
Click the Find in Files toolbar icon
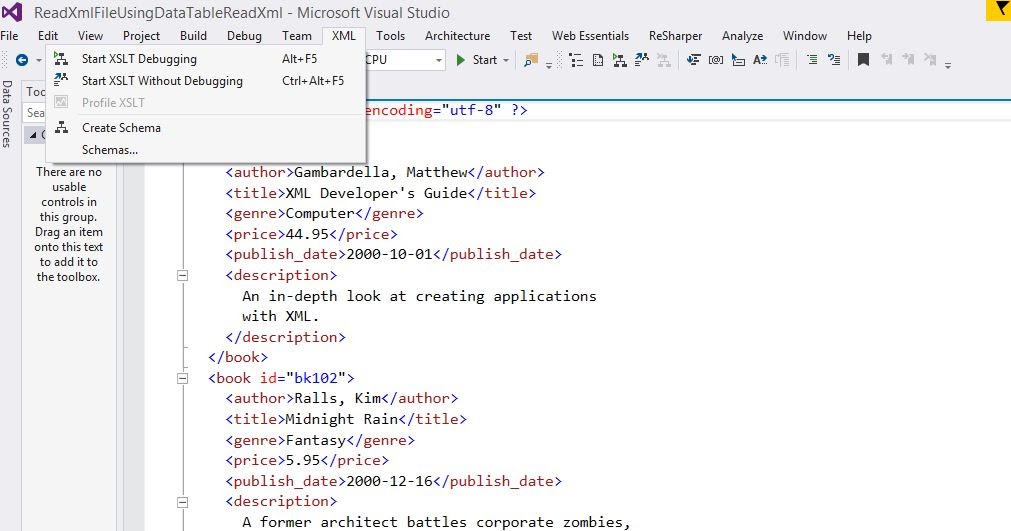[x=531, y=60]
